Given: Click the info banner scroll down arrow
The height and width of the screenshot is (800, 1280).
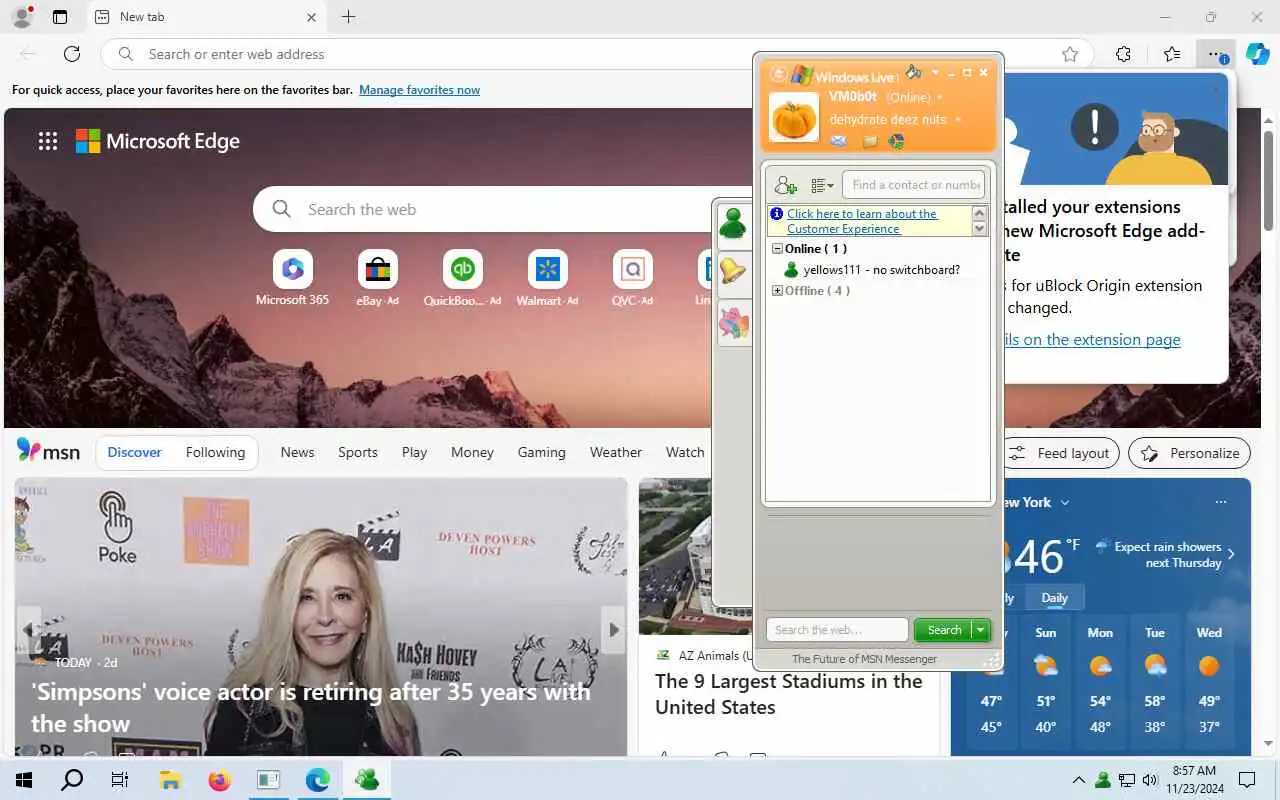Looking at the screenshot, I should tap(980, 229).
